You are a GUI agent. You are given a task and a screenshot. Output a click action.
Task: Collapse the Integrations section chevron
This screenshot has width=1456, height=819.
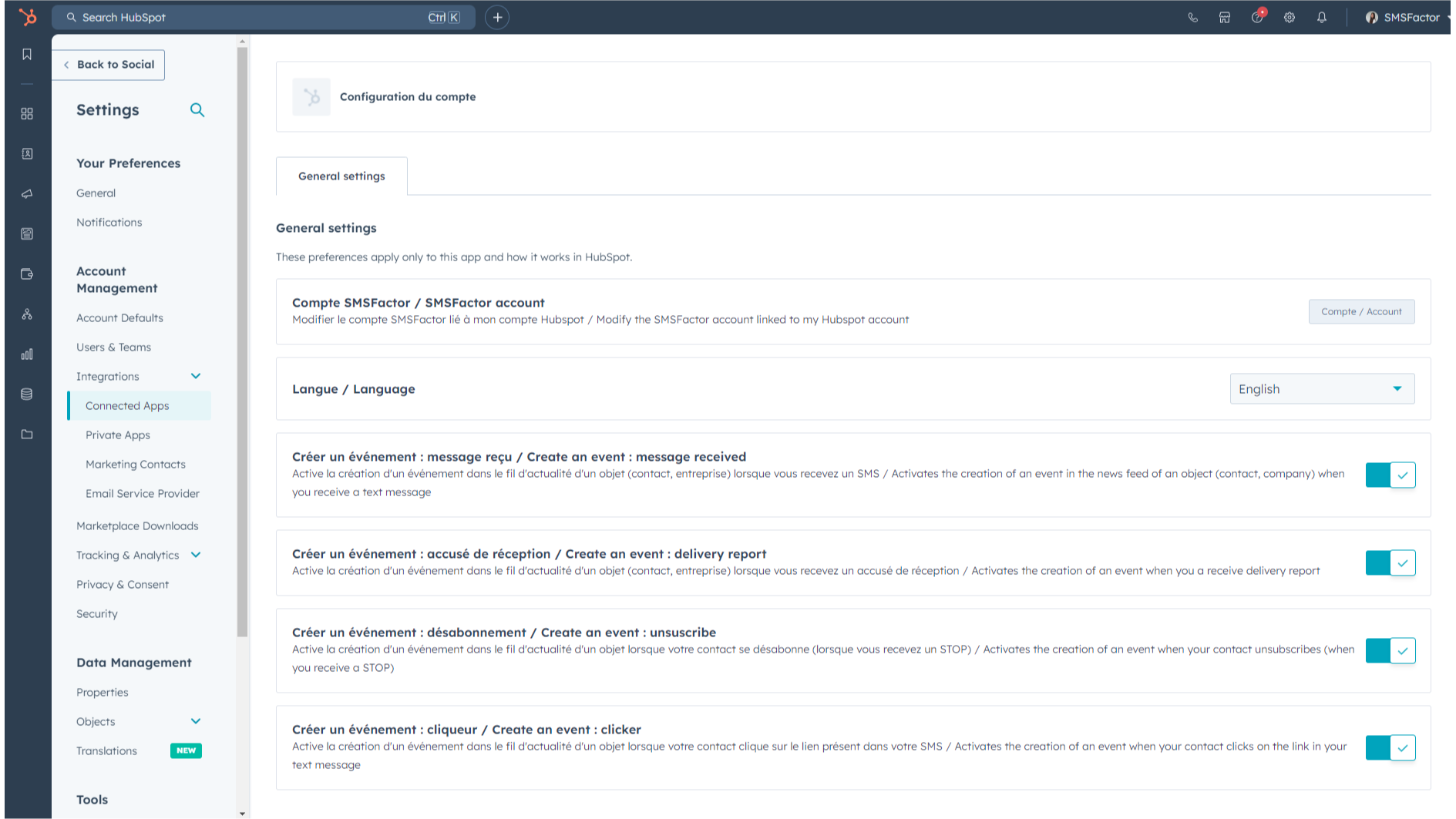click(x=196, y=376)
